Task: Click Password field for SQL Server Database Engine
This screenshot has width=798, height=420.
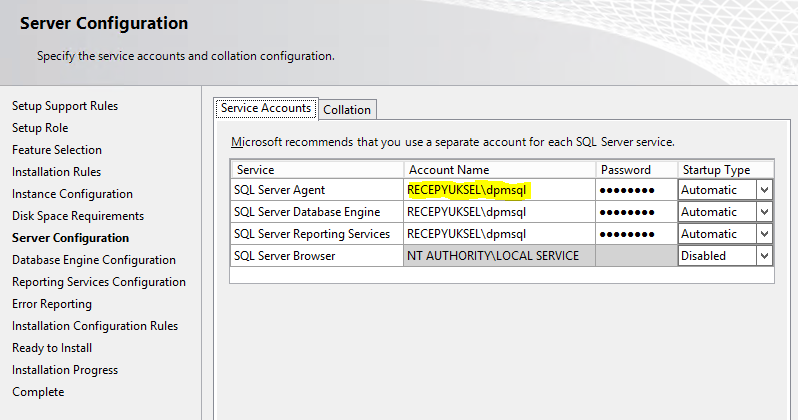Action: click(x=636, y=212)
